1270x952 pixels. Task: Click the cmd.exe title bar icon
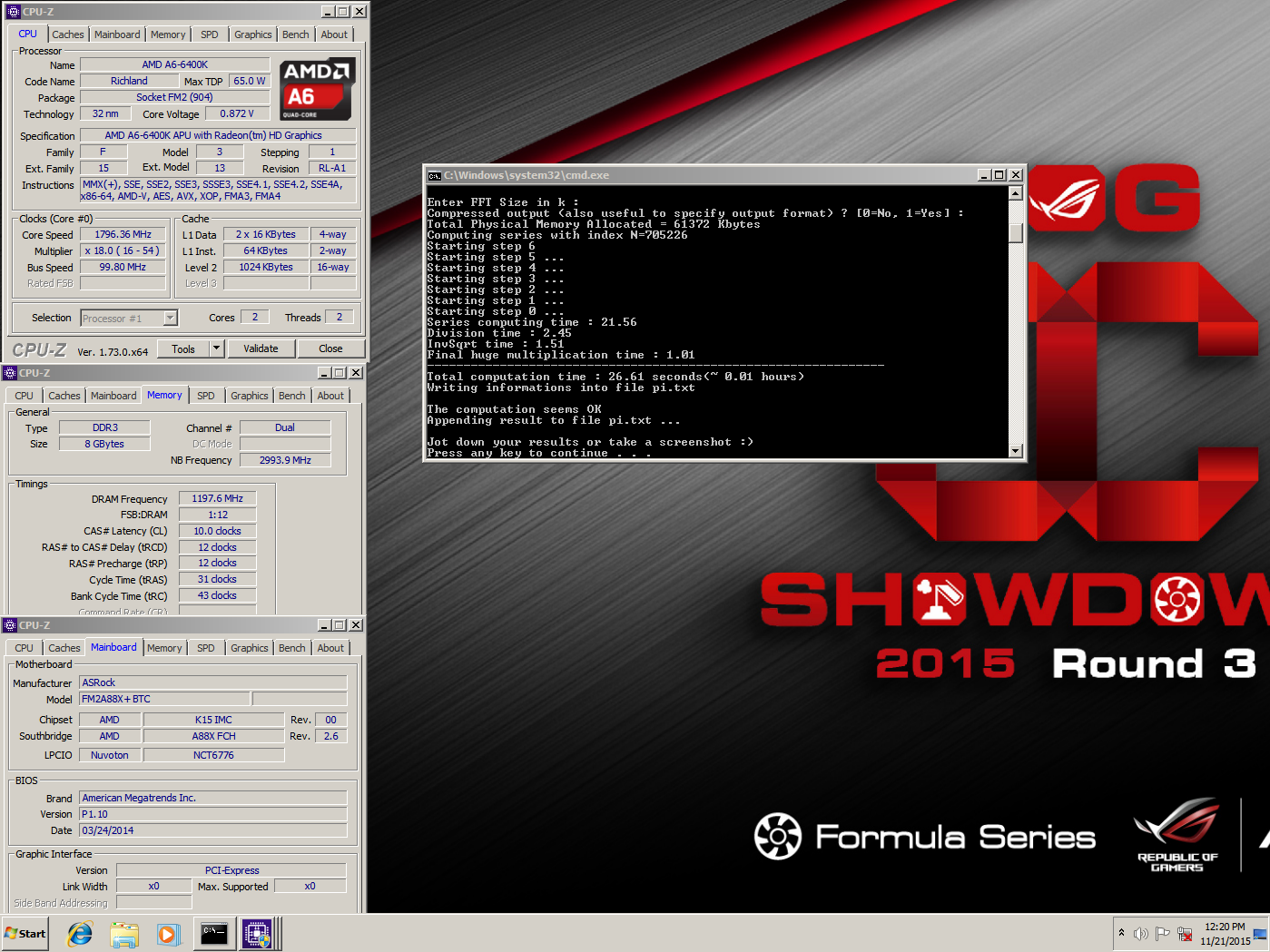click(x=435, y=175)
